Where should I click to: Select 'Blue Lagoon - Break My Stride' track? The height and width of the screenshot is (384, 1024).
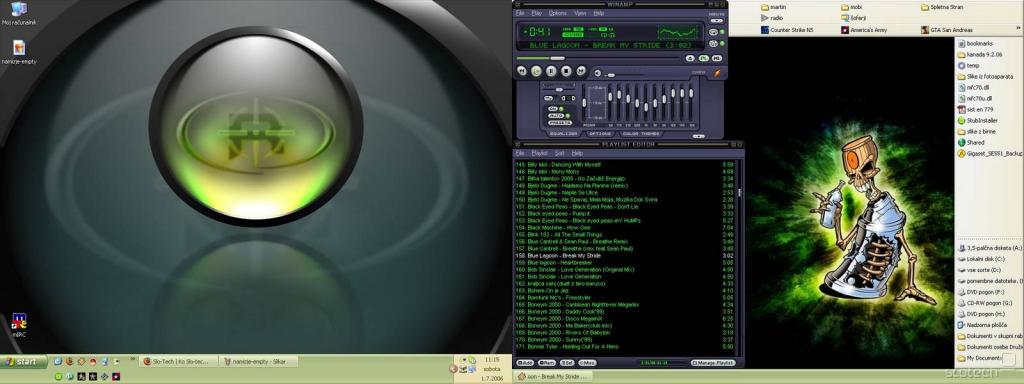[625, 255]
